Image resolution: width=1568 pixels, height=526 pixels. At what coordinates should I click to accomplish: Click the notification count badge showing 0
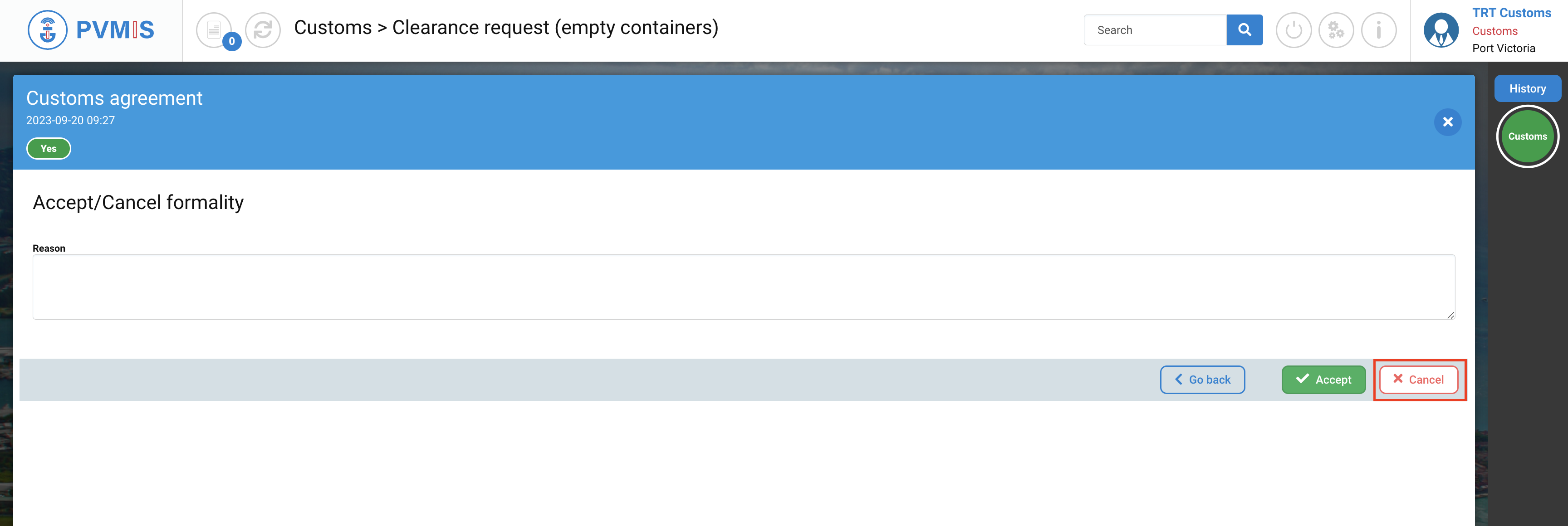pos(232,41)
